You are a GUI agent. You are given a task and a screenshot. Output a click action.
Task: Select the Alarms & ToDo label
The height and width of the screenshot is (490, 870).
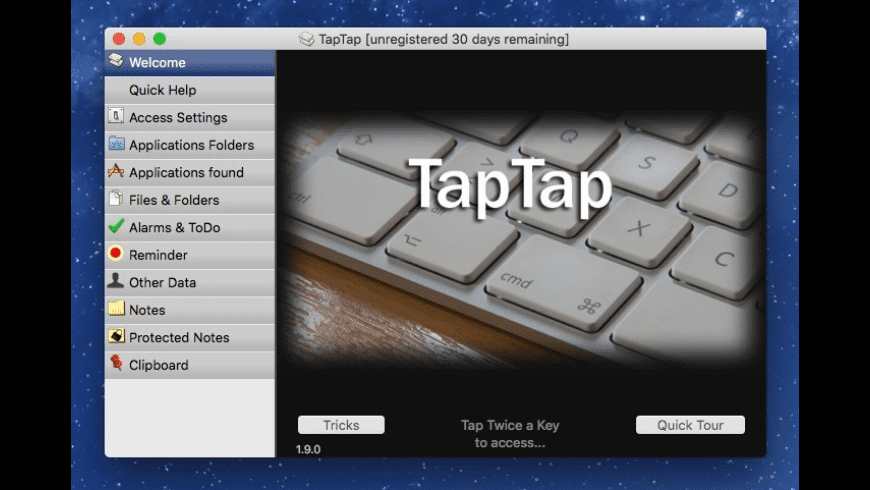click(x=175, y=228)
